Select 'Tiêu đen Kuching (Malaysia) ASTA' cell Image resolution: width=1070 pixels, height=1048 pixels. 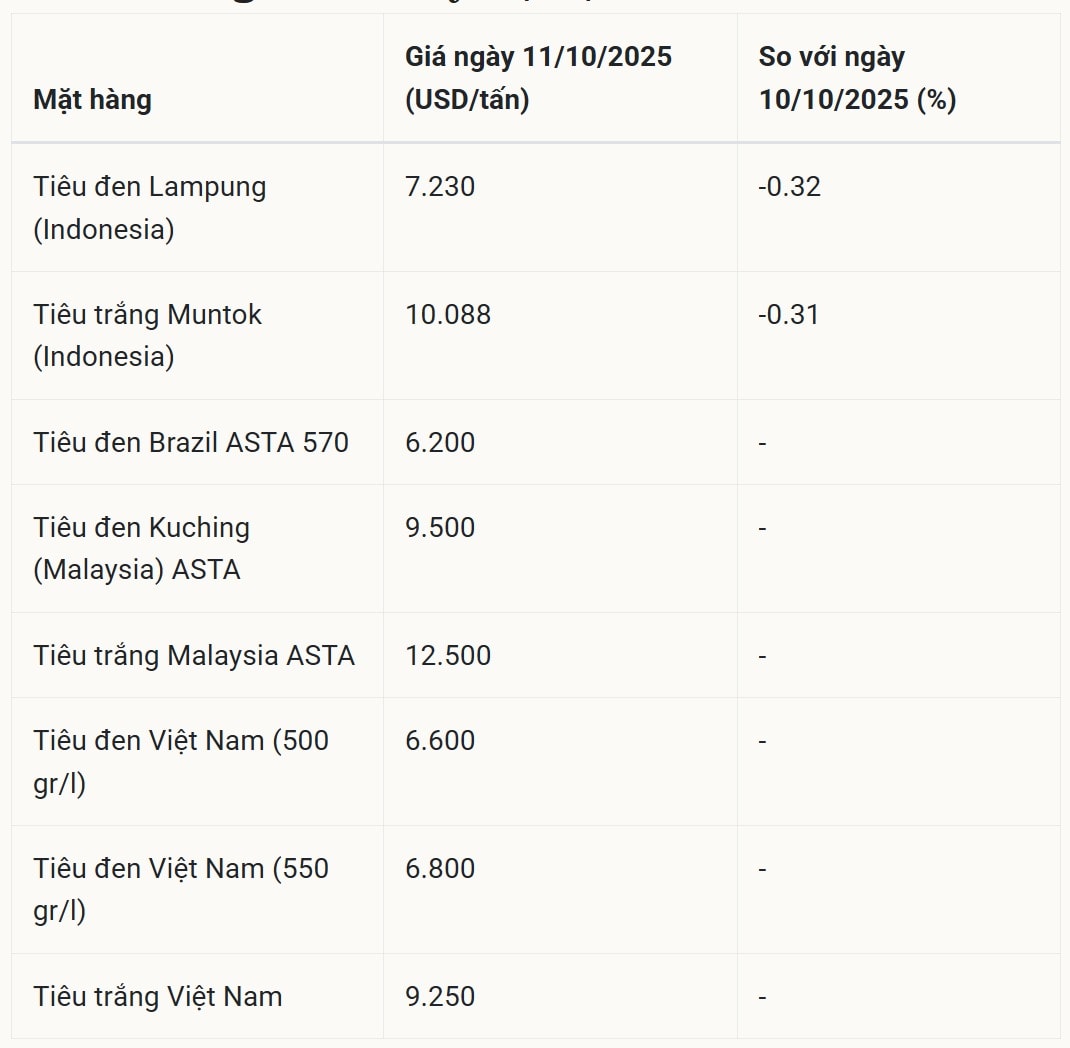pyautogui.click(x=141, y=548)
